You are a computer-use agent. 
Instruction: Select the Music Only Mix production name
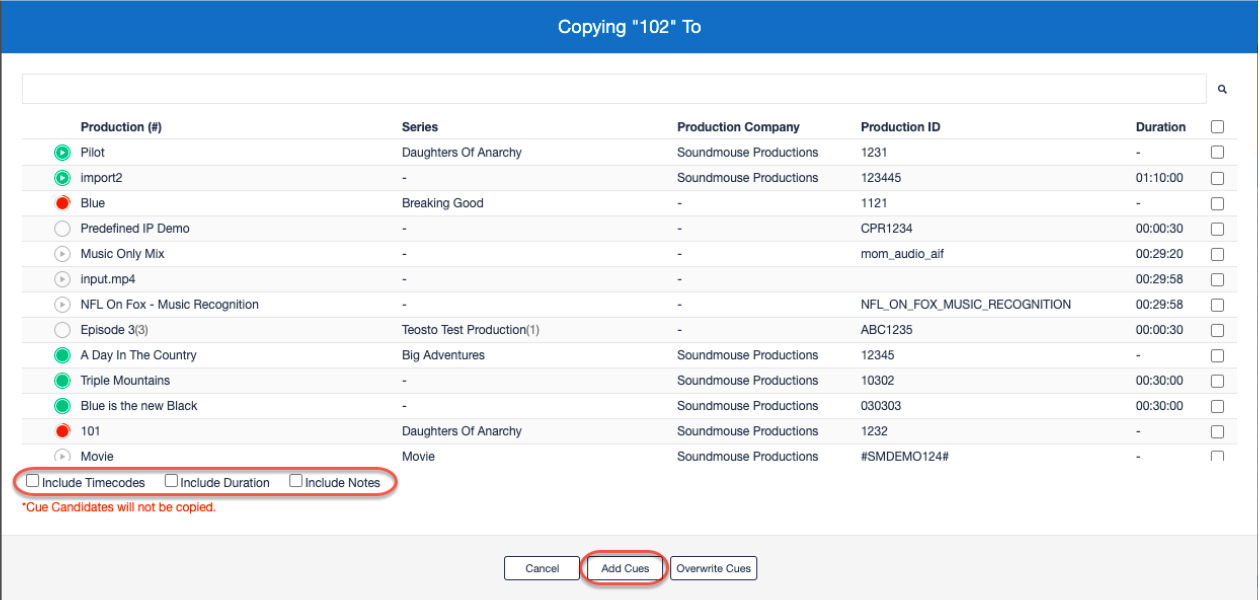tap(122, 254)
